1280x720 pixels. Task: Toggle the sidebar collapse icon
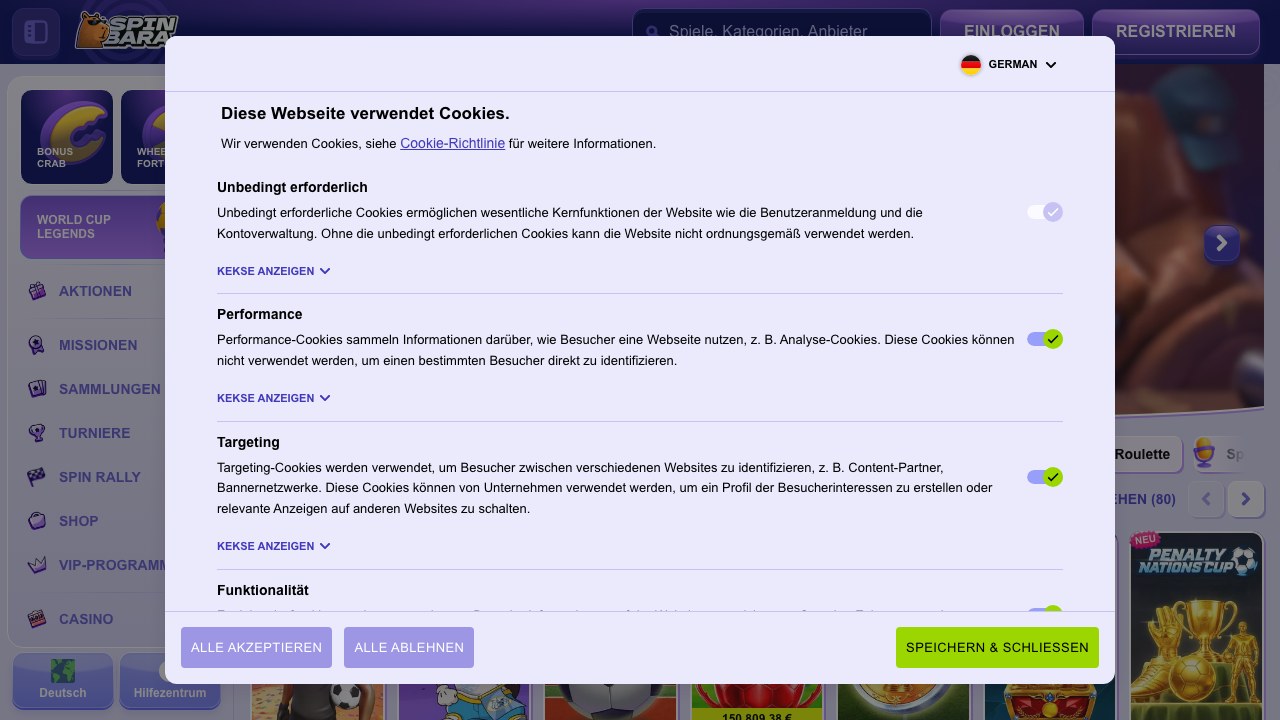click(36, 32)
